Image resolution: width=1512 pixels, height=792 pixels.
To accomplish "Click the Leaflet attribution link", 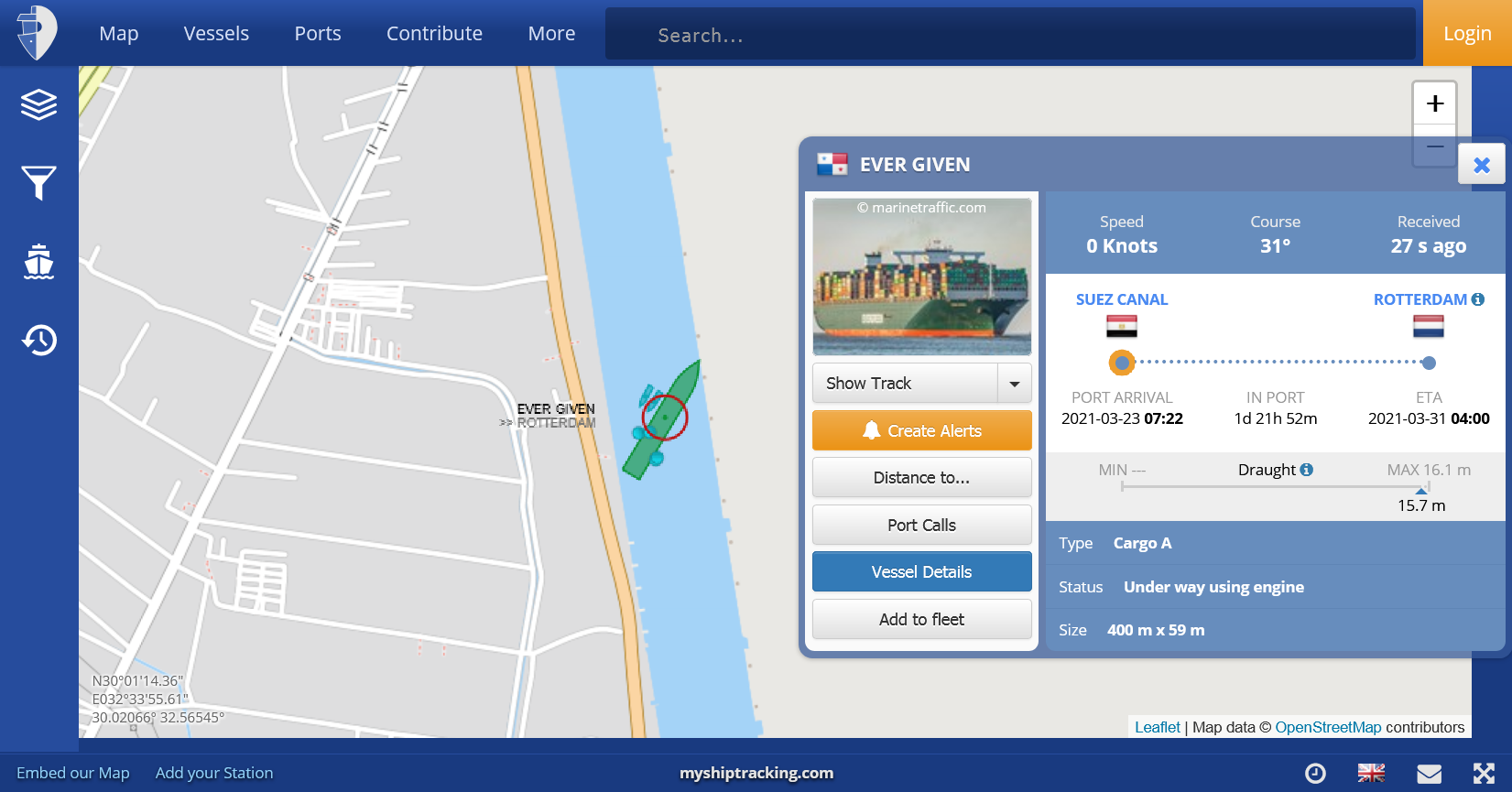I will [x=1158, y=727].
